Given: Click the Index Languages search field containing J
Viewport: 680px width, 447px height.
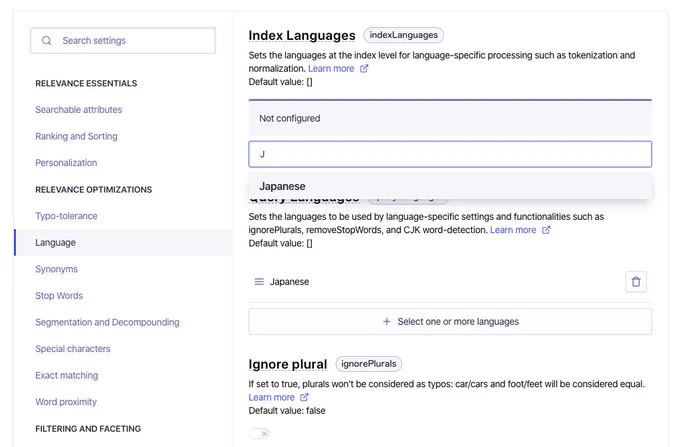Looking at the screenshot, I should (450, 154).
